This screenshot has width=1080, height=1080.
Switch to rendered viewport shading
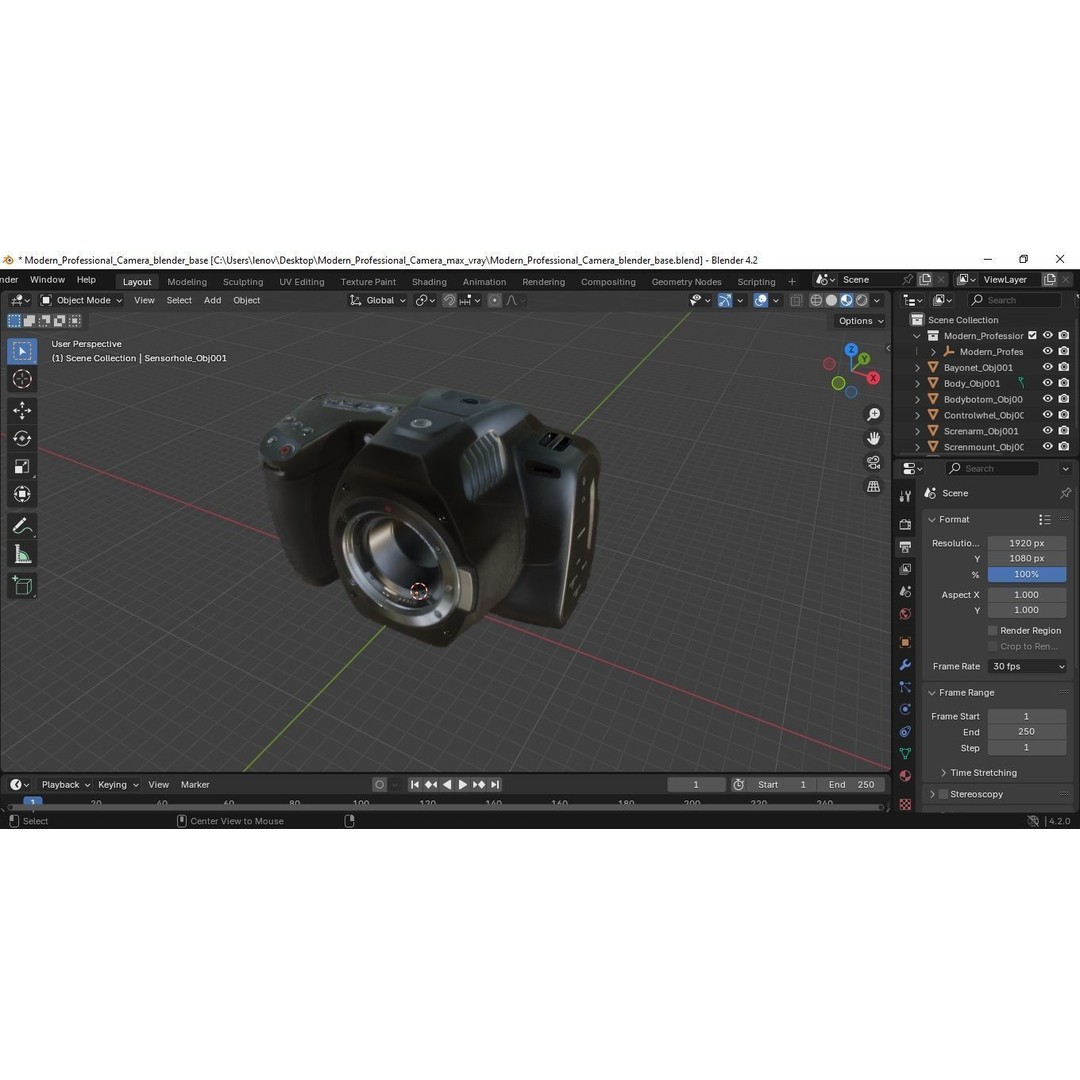862,300
